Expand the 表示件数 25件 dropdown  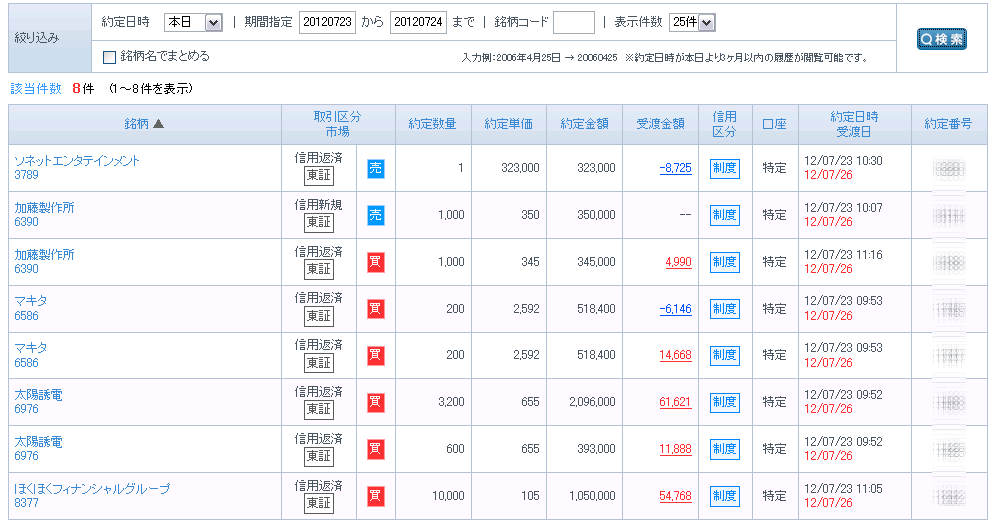pyautogui.click(x=692, y=23)
